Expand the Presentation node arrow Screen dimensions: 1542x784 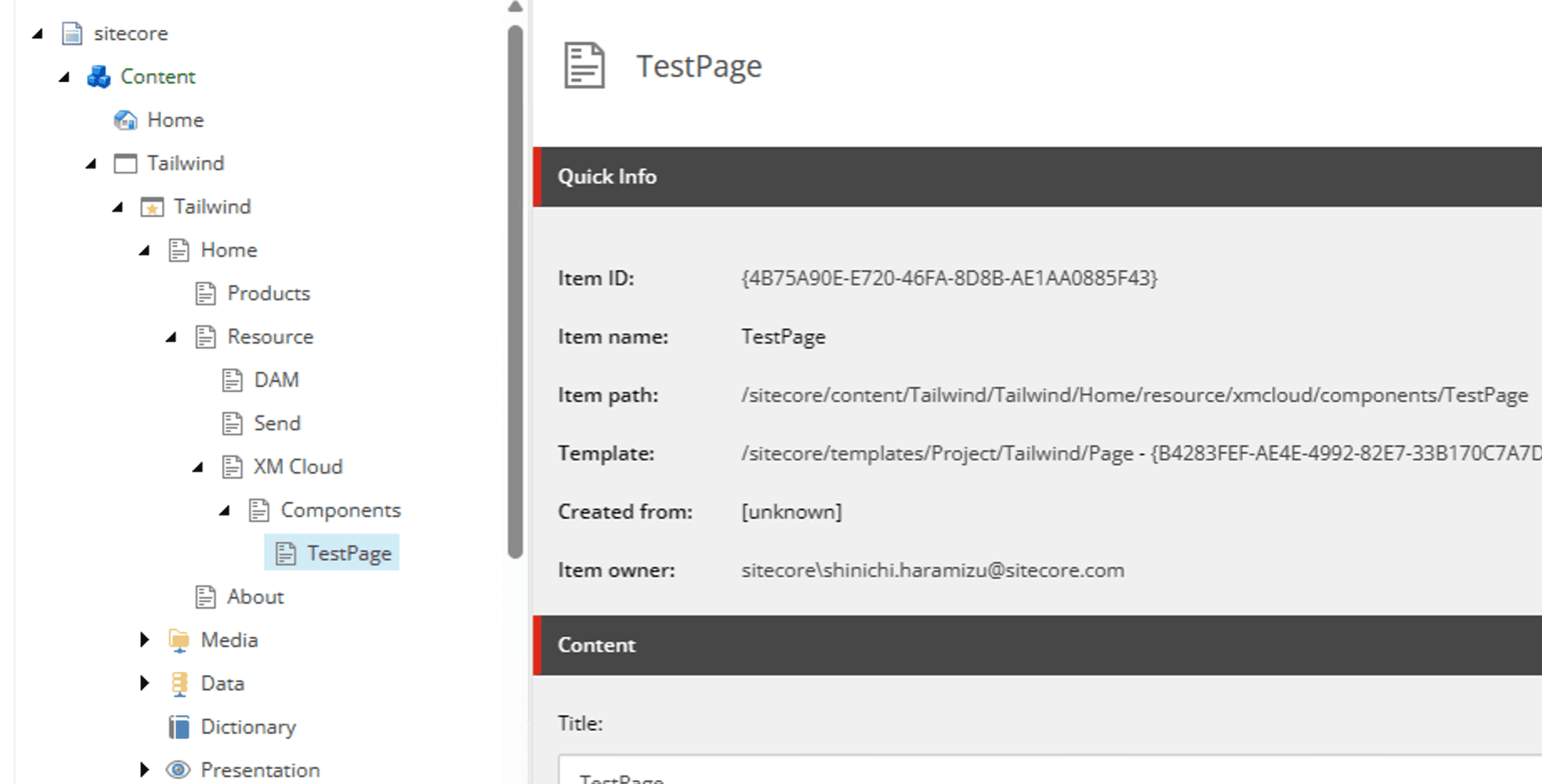[x=144, y=770]
